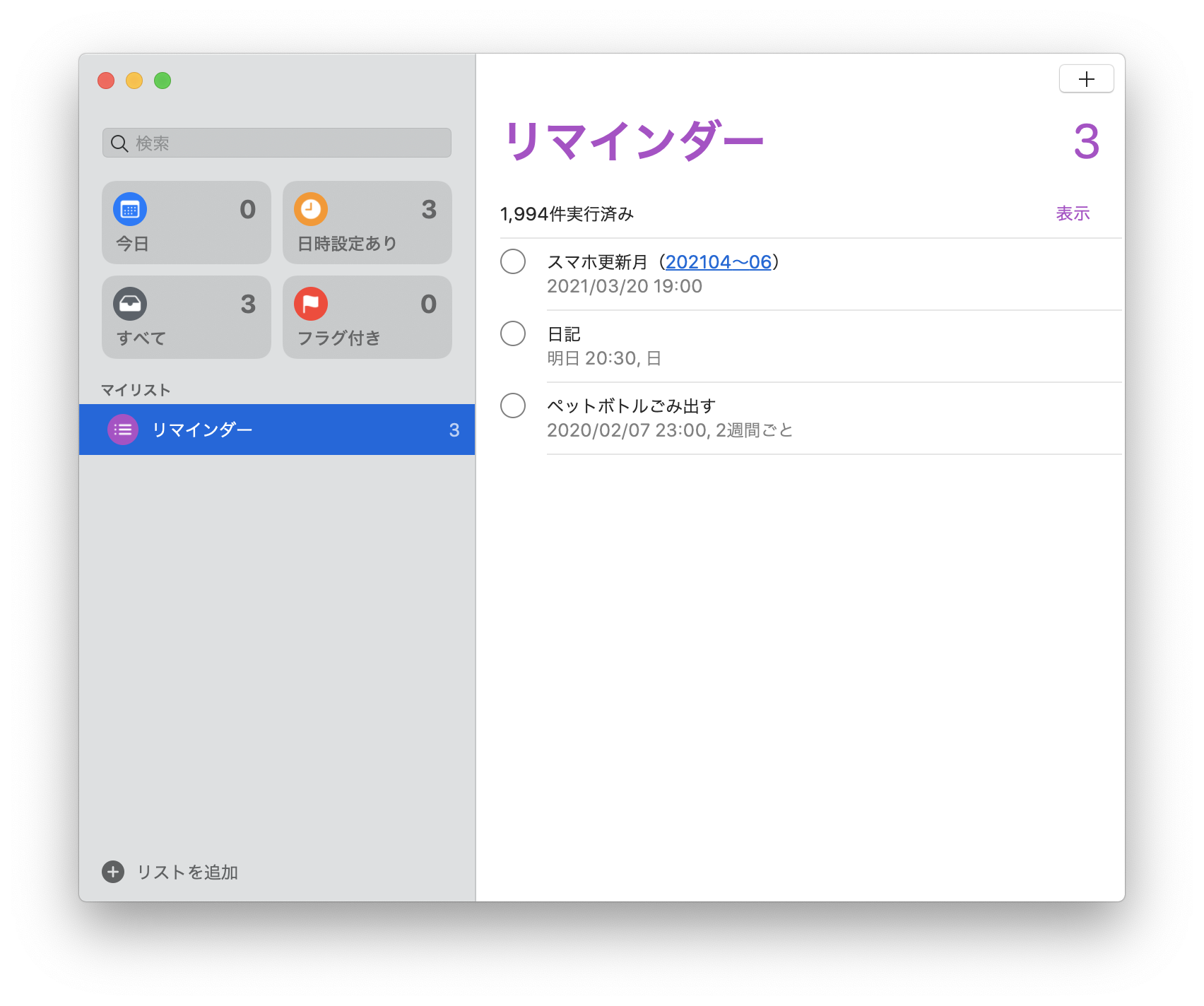
Task: Select the リマインダー list in sidebar
Action: coord(277,430)
